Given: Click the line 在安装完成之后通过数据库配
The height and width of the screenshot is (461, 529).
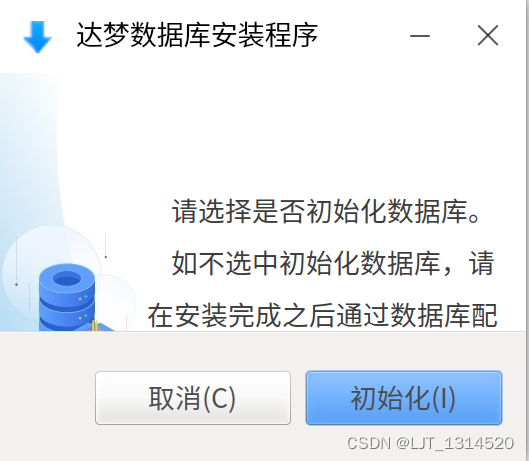Looking at the screenshot, I should (323, 316).
